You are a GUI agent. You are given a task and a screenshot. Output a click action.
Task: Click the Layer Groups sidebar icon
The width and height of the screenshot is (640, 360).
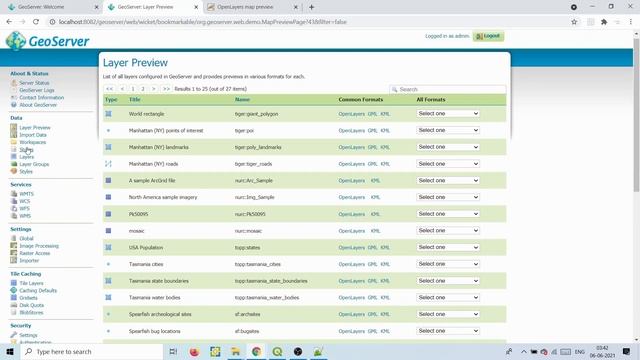pyautogui.click(x=14, y=164)
